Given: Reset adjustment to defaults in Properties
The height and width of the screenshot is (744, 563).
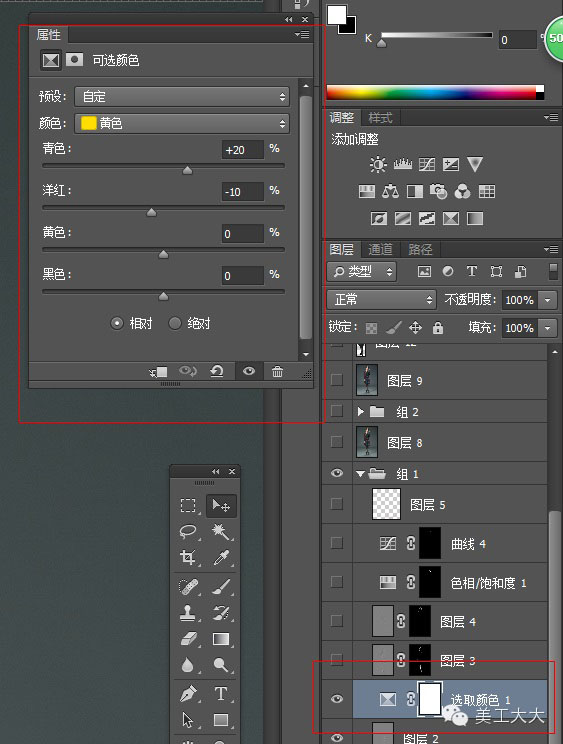Looking at the screenshot, I should tap(217, 371).
